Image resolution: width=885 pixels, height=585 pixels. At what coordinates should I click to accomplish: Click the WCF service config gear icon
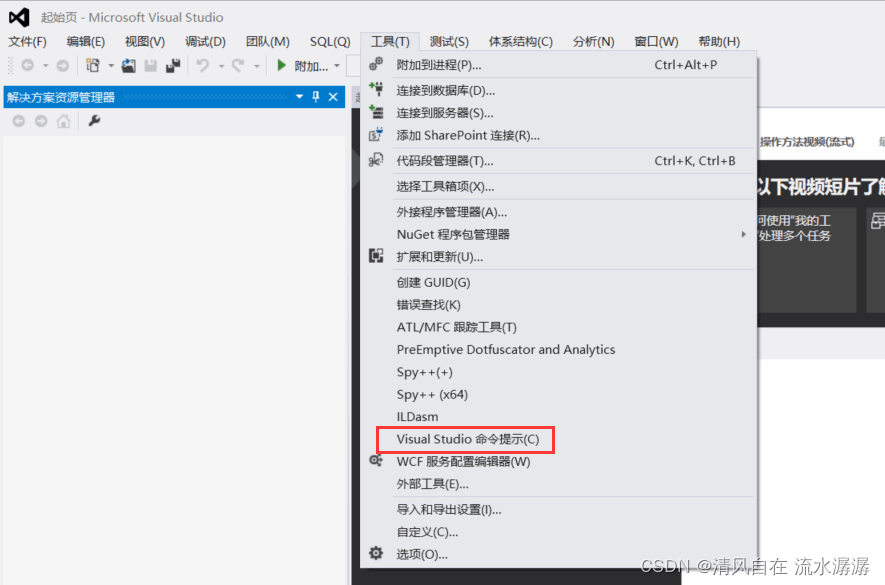coord(376,461)
